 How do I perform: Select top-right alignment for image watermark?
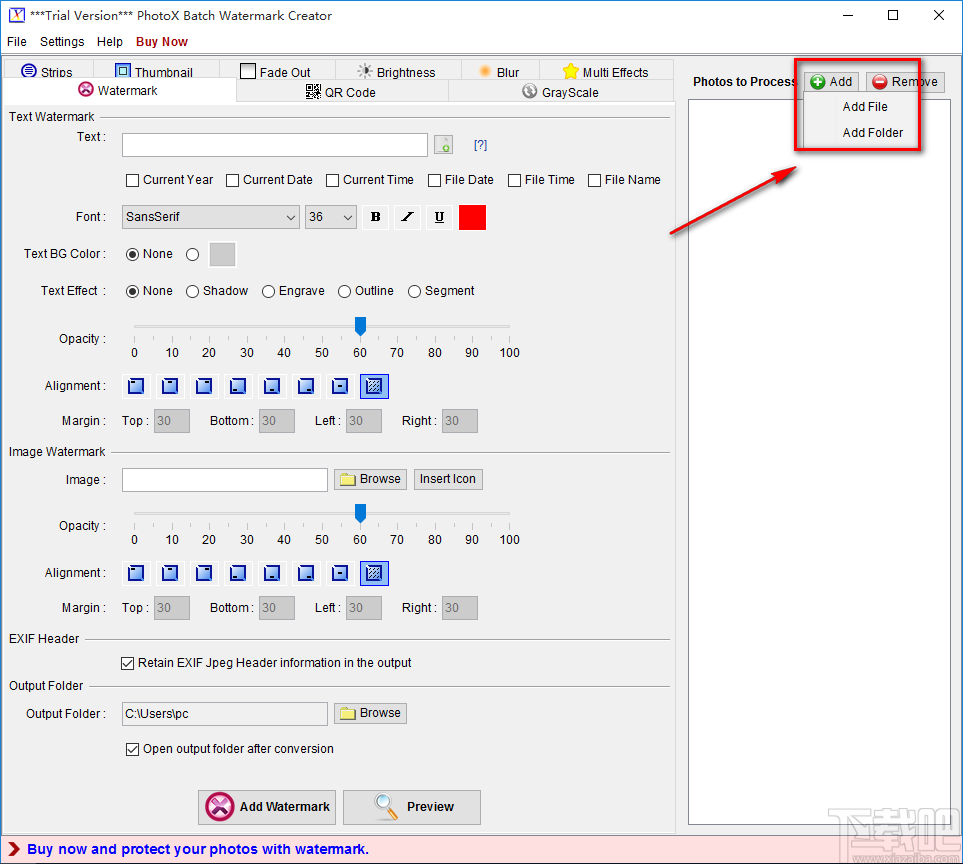click(204, 573)
